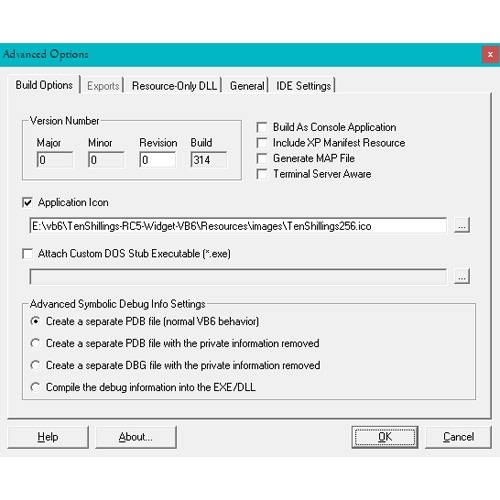Click the Version Number group label
Screen dimensions: 500x500
(64, 121)
